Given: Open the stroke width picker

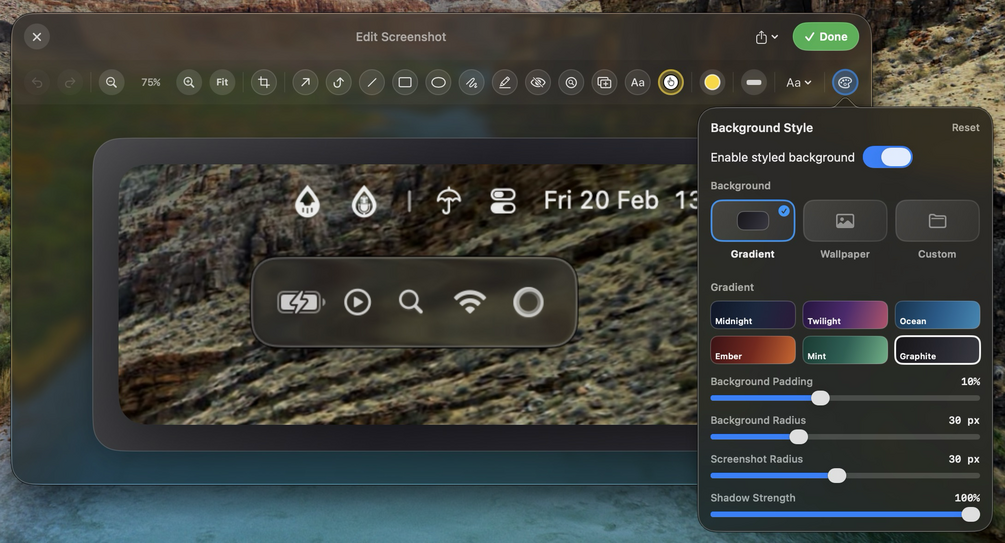Looking at the screenshot, I should pos(754,83).
